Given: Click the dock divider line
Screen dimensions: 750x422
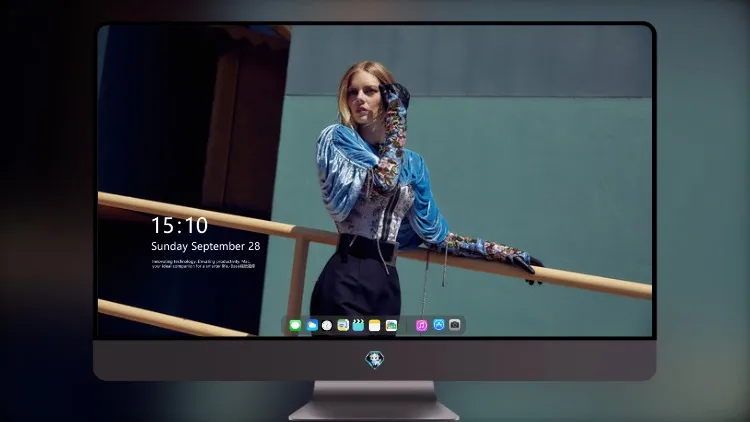Looking at the screenshot, I should (407, 325).
